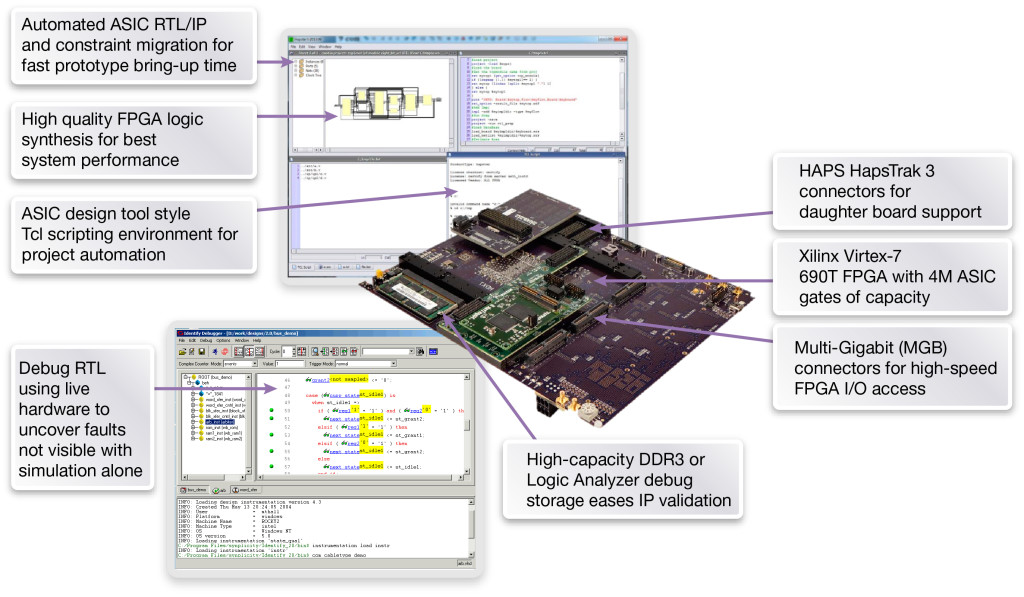Image resolution: width=1024 pixels, height=597 pixels.
Task: Click the grant2 signal link on line 46
Action: pos(321,380)
